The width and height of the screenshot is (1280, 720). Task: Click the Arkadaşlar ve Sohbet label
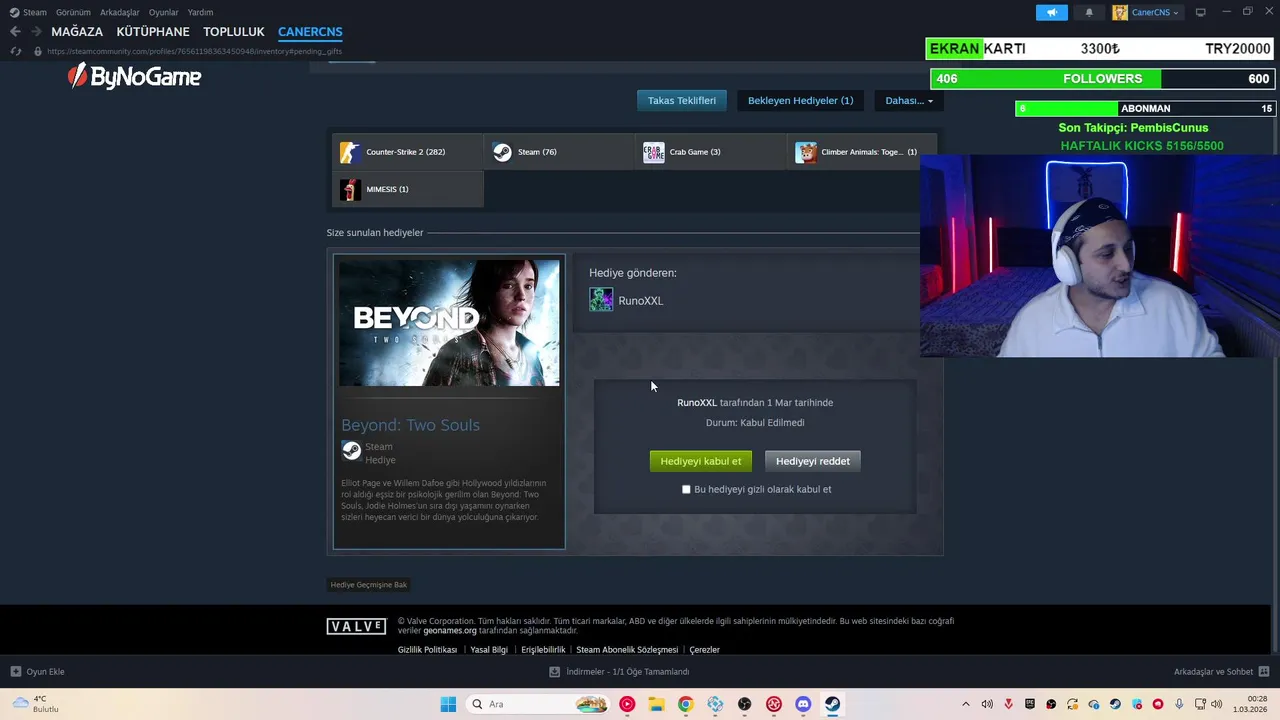click(1213, 672)
